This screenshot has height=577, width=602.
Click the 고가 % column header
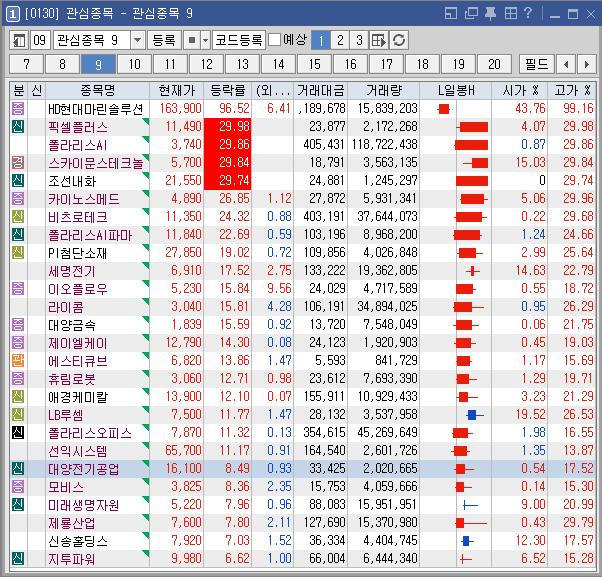572,91
